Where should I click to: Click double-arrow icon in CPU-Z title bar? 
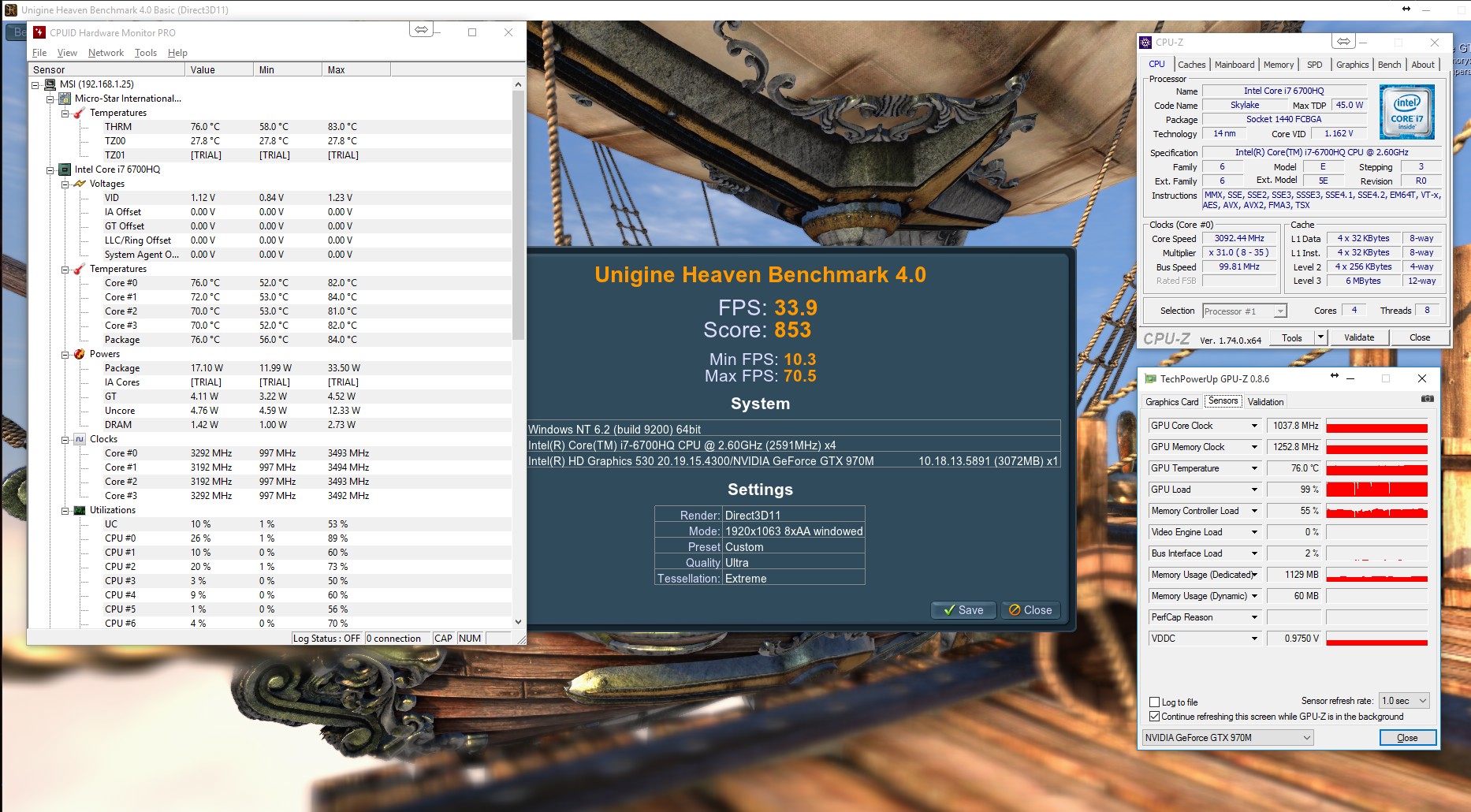point(1343,42)
